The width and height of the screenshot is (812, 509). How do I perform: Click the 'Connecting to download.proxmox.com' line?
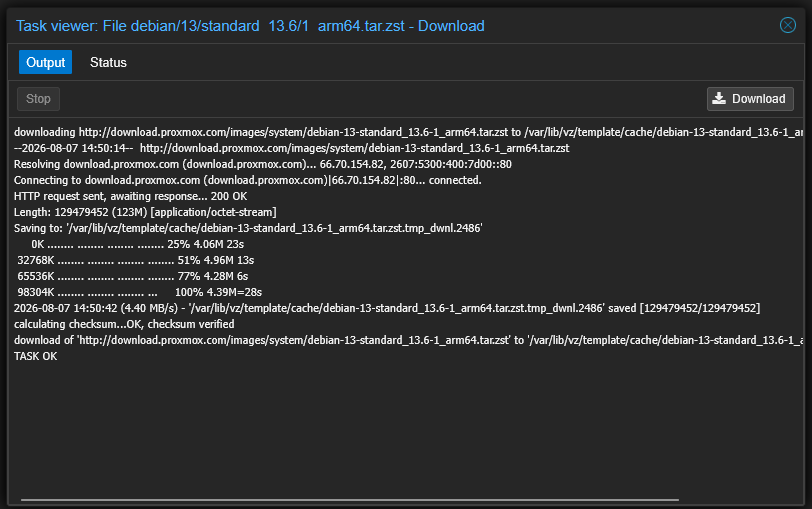[248, 180]
